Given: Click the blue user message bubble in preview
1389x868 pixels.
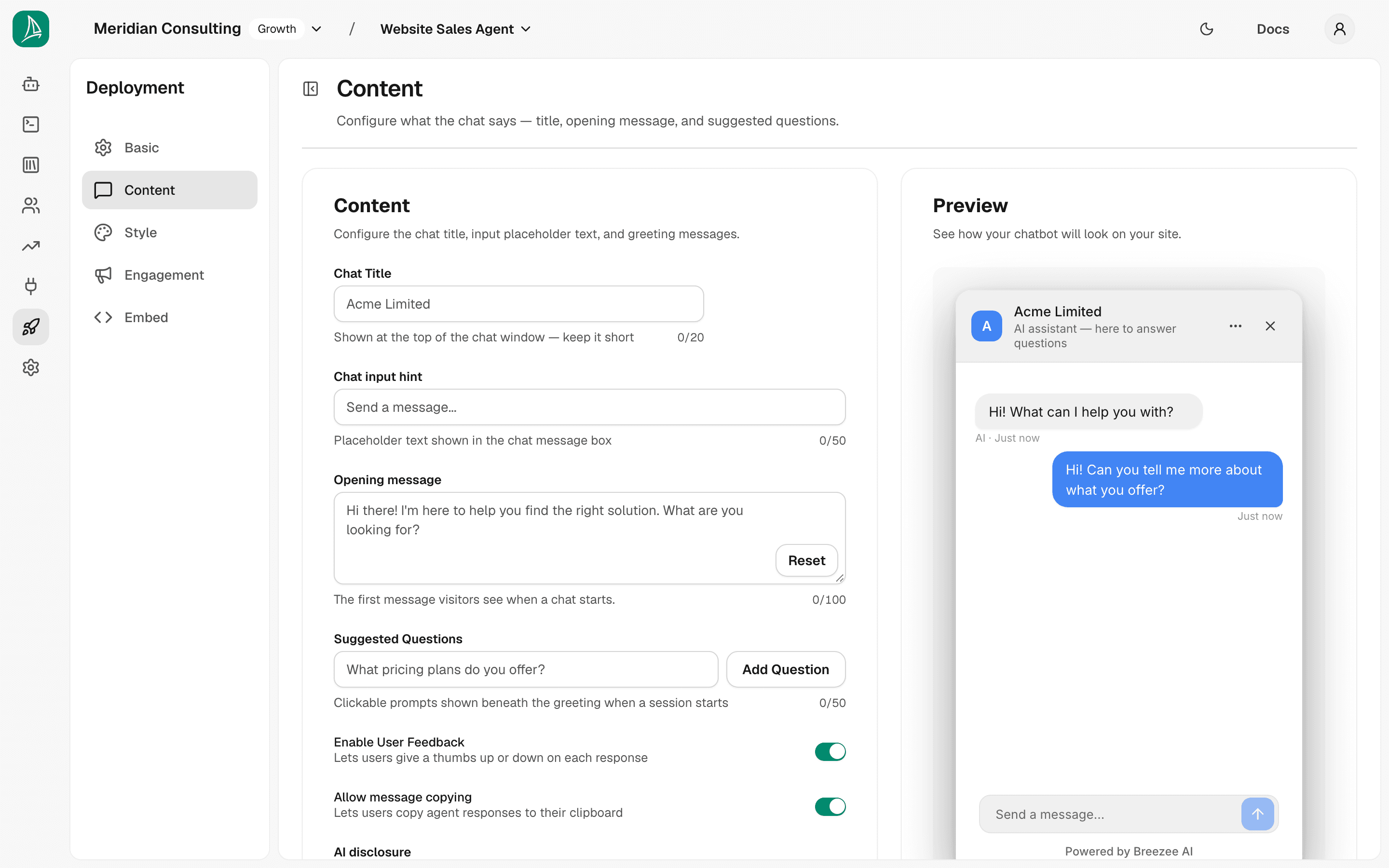Looking at the screenshot, I should pyautogui.click(x=1167, y=479).
